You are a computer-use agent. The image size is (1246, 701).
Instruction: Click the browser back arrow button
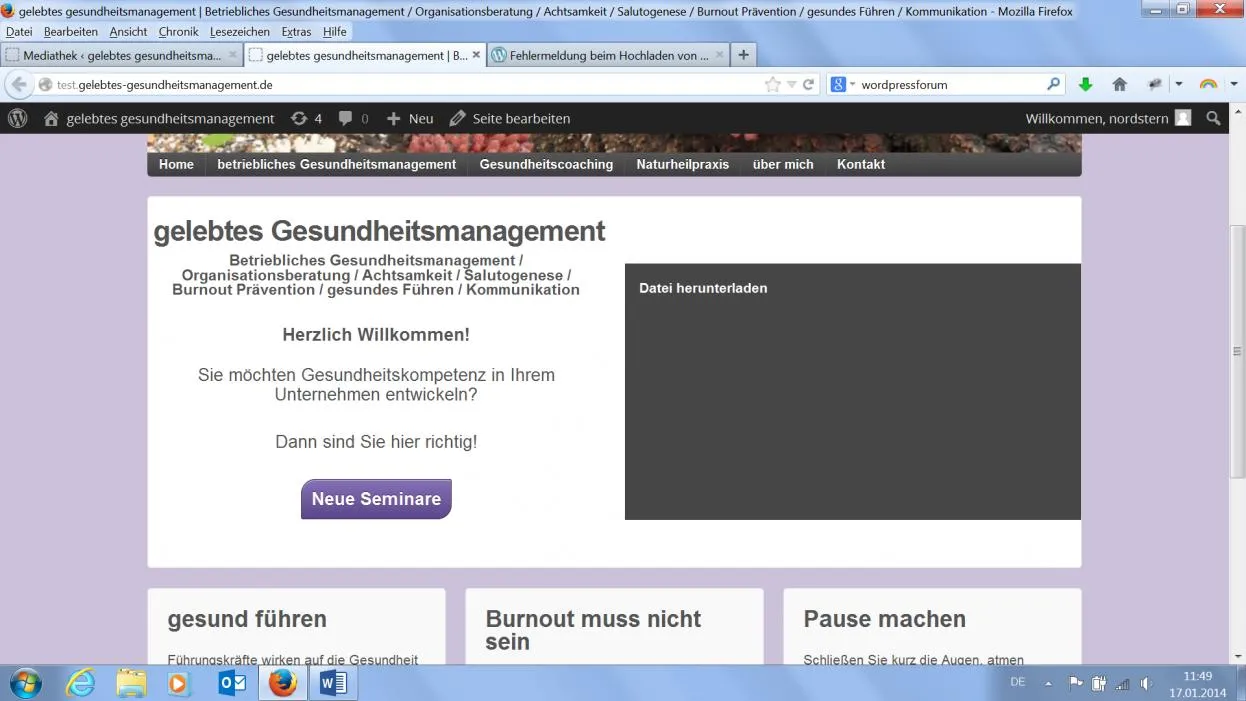tap(19, 85)
